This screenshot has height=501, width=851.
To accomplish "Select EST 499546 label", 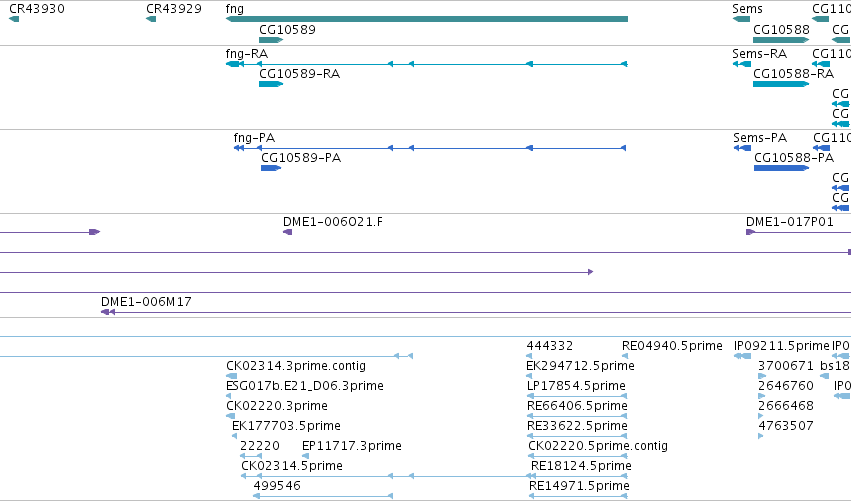I will pyautogui.click(x=277, y=486).
